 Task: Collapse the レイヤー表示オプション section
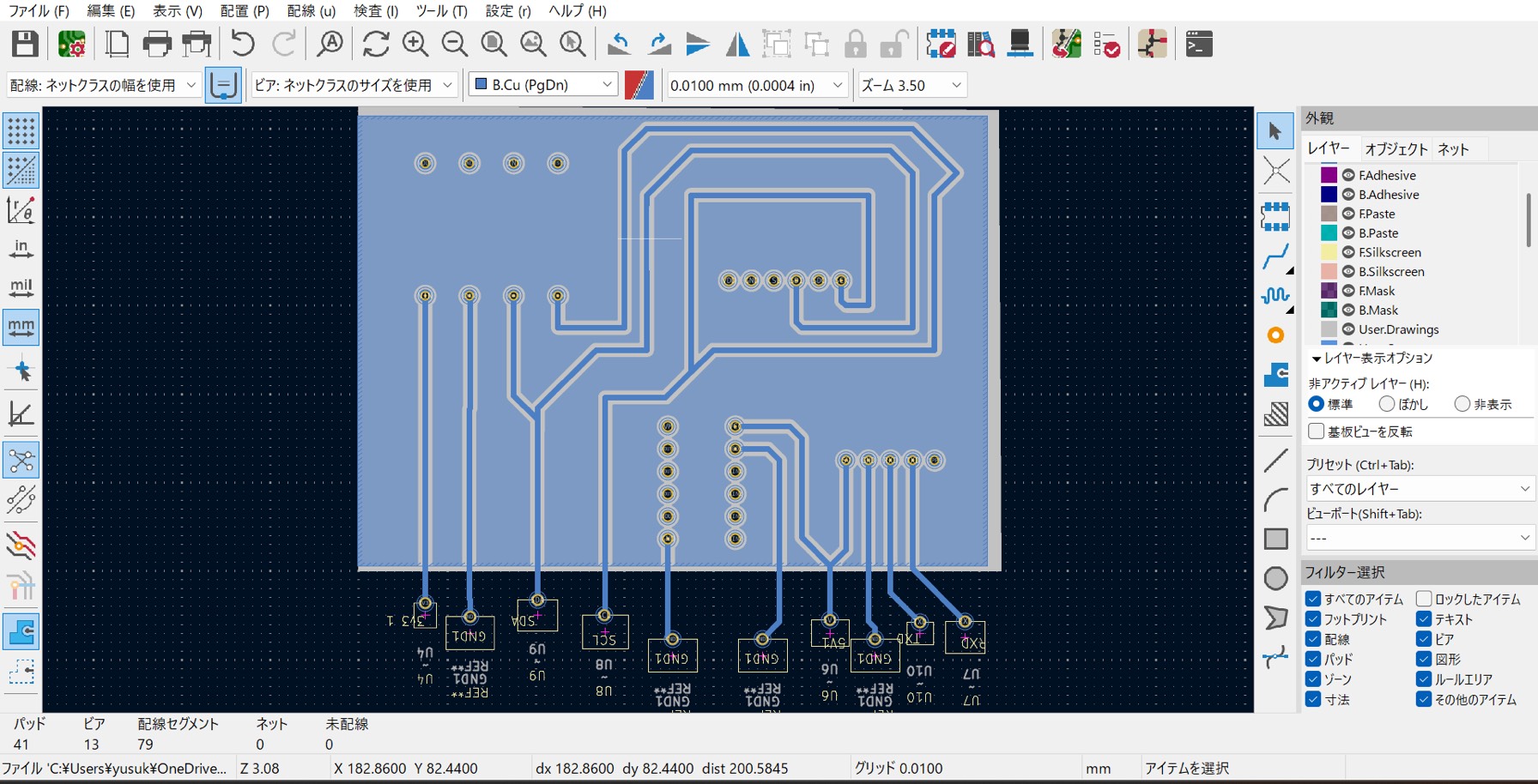[1317, 359]
